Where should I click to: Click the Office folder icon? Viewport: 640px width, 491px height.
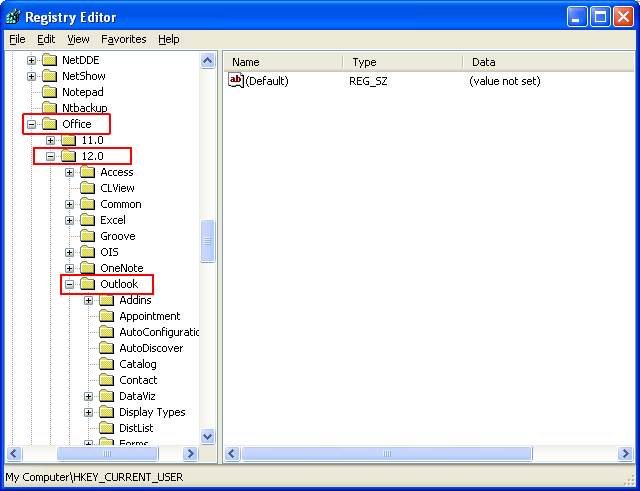pyautogui.click(x=49, y=124)
